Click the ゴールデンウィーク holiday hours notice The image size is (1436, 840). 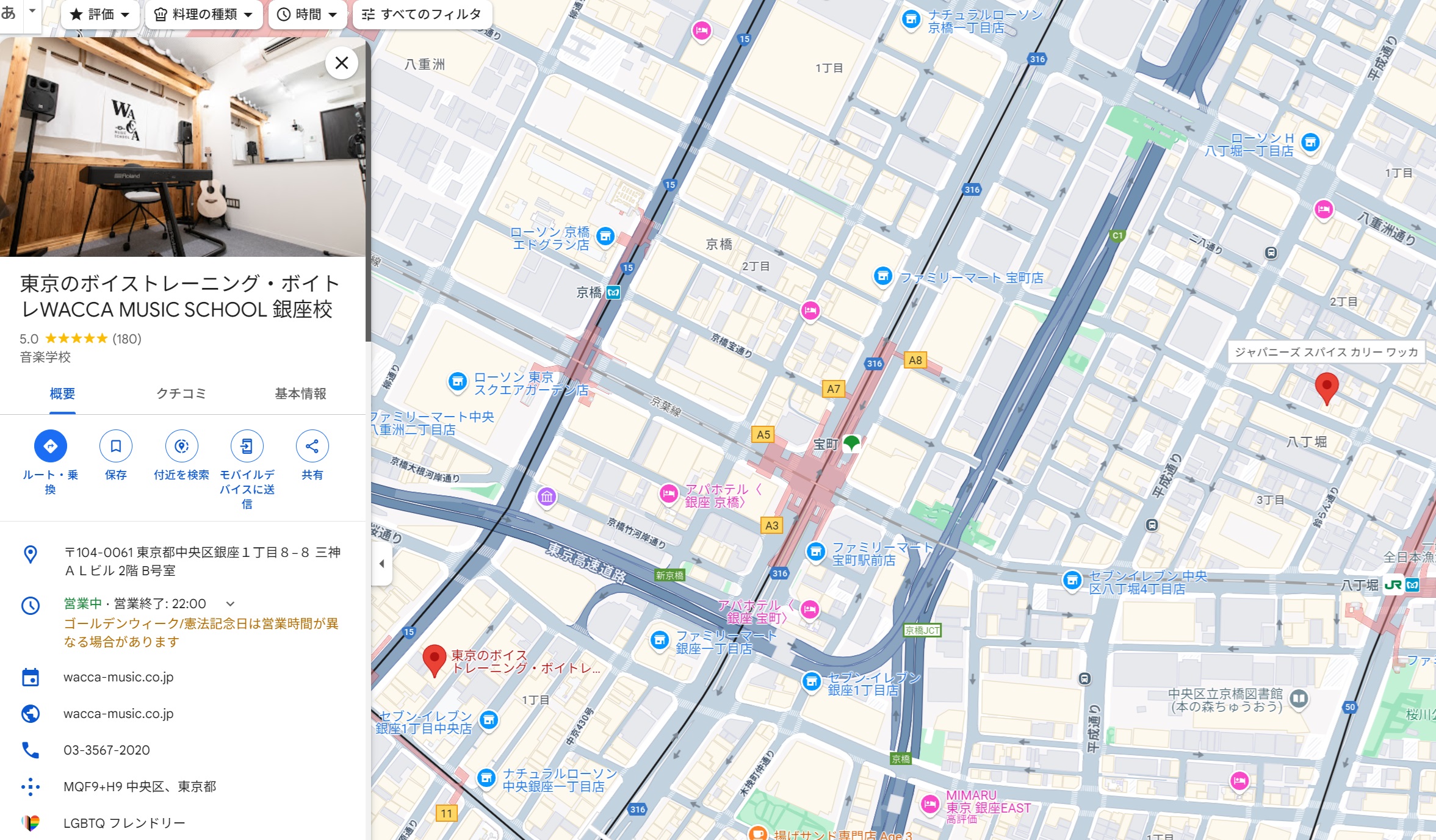click(x=201, y=633)
